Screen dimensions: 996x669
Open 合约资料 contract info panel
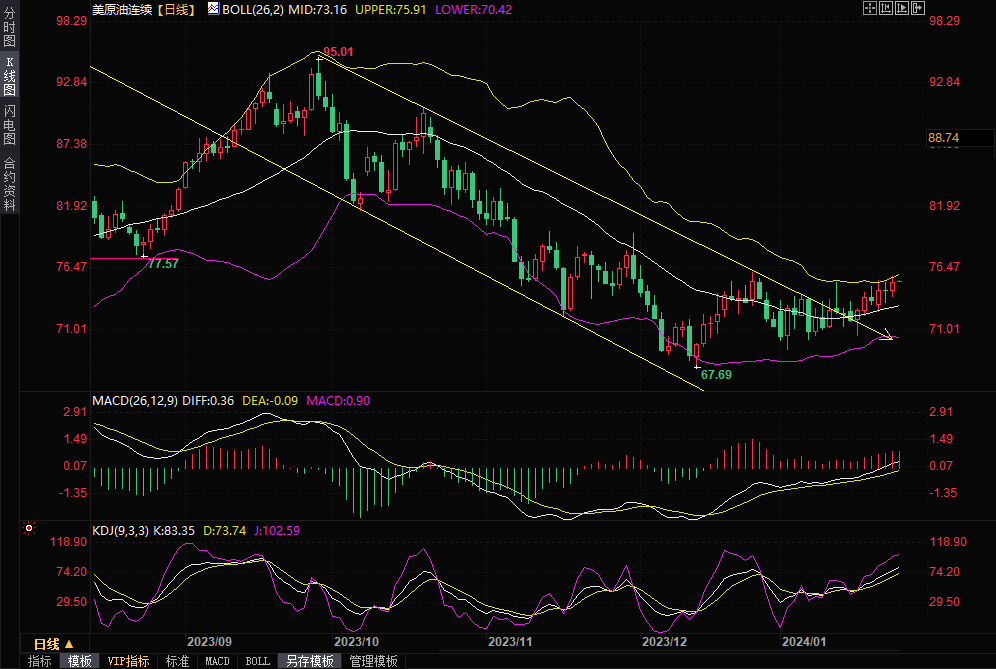point(9,183)
